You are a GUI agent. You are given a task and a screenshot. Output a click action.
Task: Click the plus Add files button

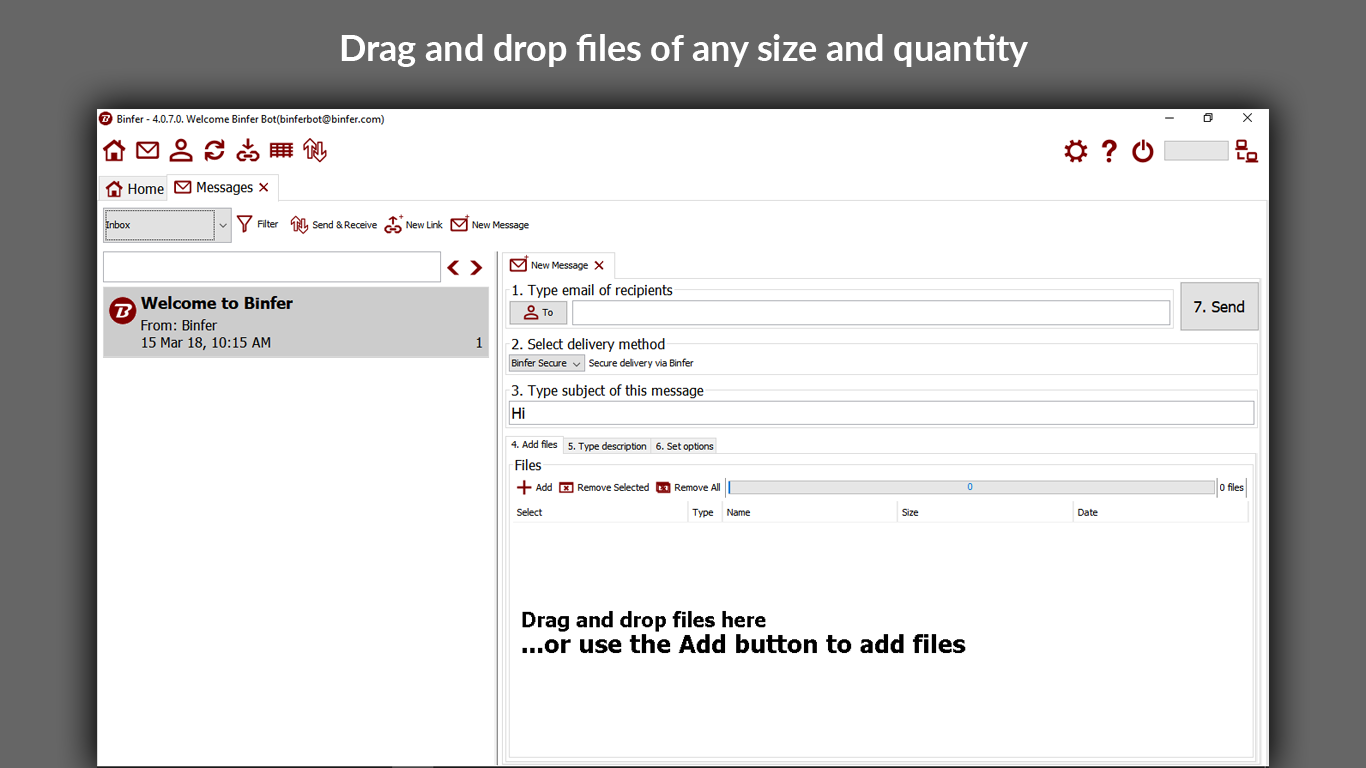coord(534,488)
